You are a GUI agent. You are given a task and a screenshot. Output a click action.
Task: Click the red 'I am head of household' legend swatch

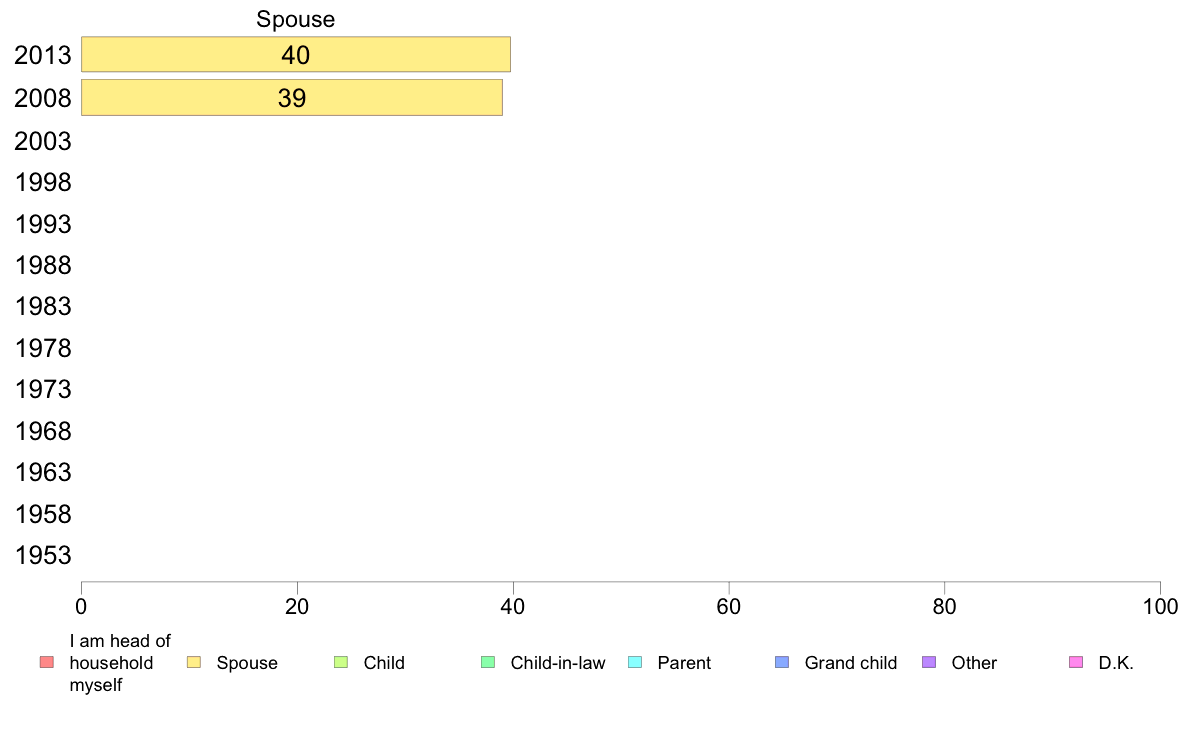point(46,662)
